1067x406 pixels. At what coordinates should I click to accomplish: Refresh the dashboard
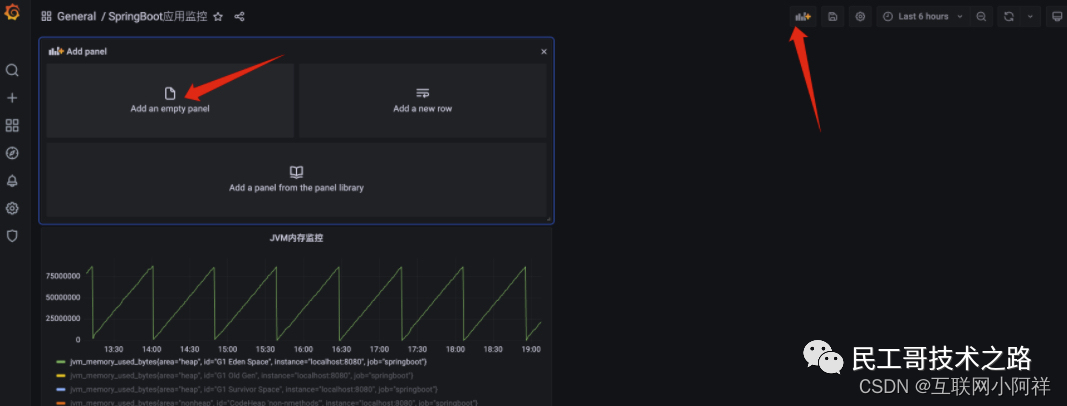point(1008,17)
